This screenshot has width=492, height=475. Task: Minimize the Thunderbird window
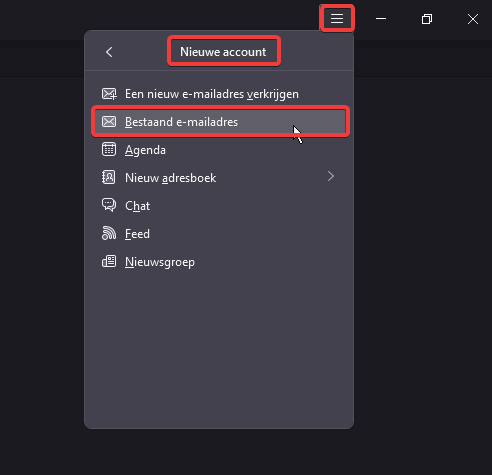point(381,19)
